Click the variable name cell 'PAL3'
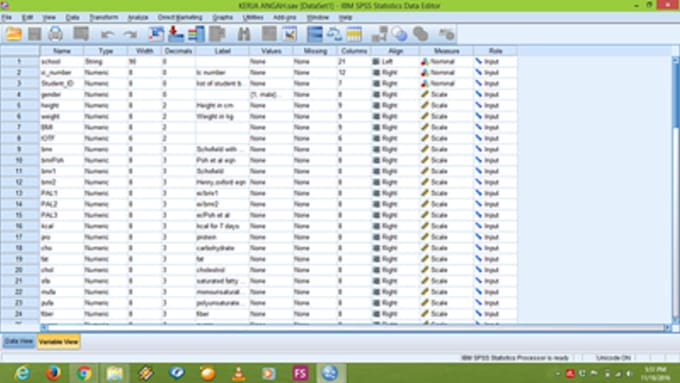Image resolution: width=680 pixels, height=383 pixels. [x=62, y=215]
